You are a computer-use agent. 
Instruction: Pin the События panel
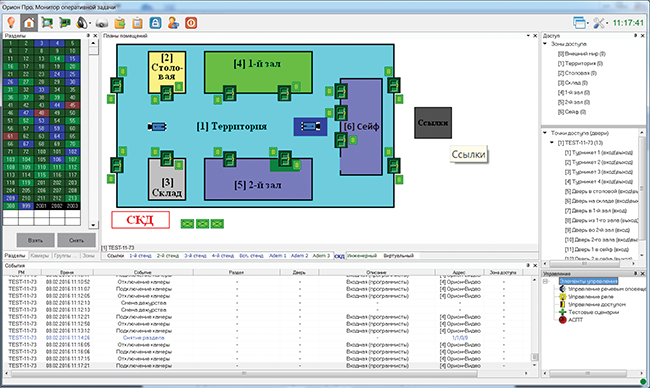[528, 265]
